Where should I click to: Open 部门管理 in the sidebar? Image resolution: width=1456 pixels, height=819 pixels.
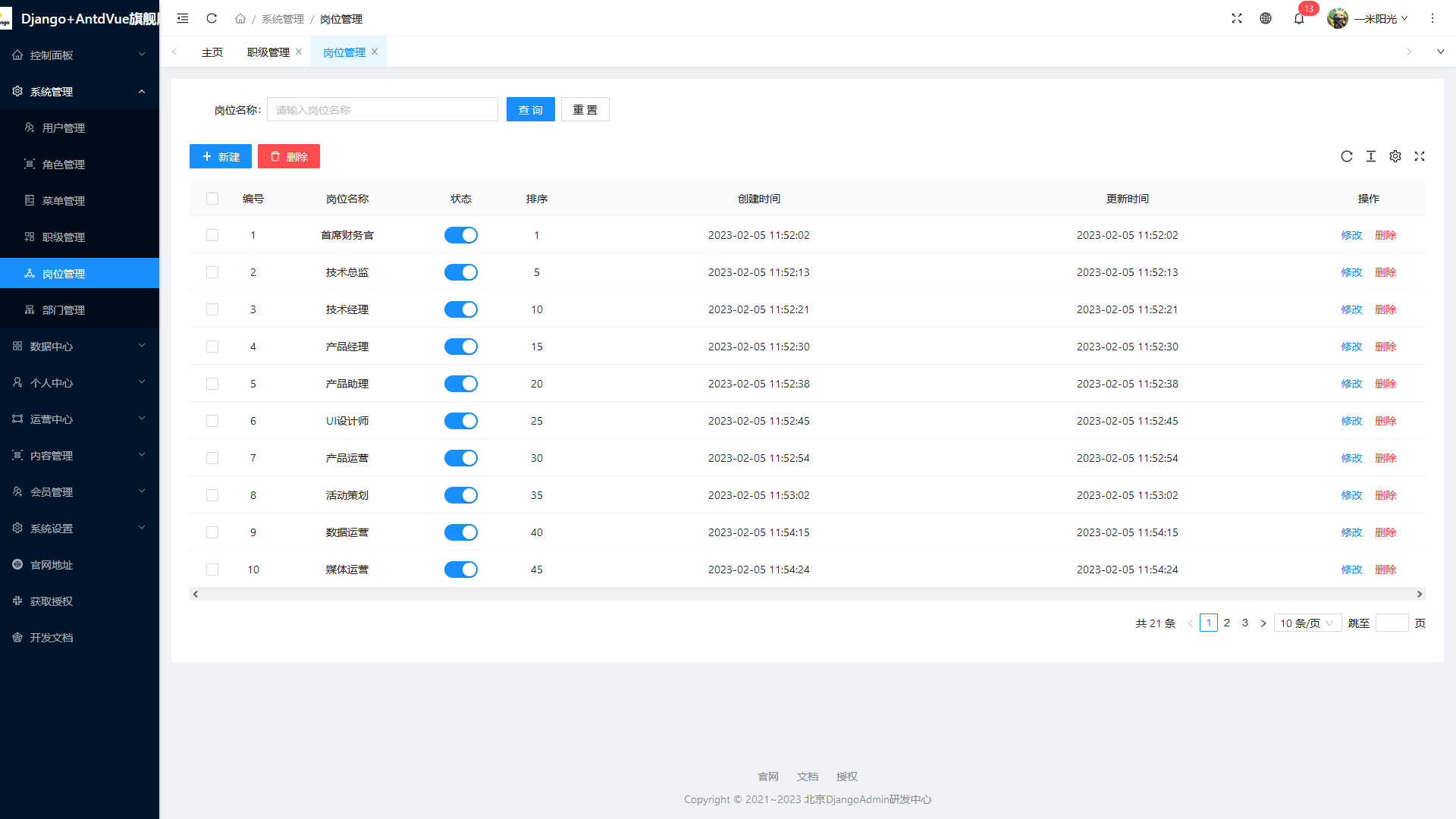[64, 310]
